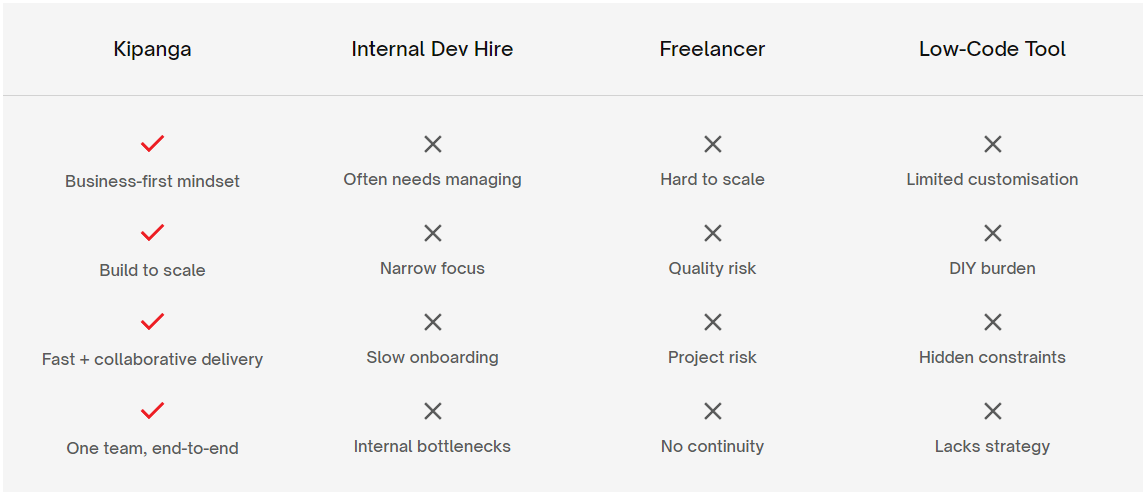Click the X icon above No continuity
Viewport: 1144px width, 495px height.
(x=712, y=411)
